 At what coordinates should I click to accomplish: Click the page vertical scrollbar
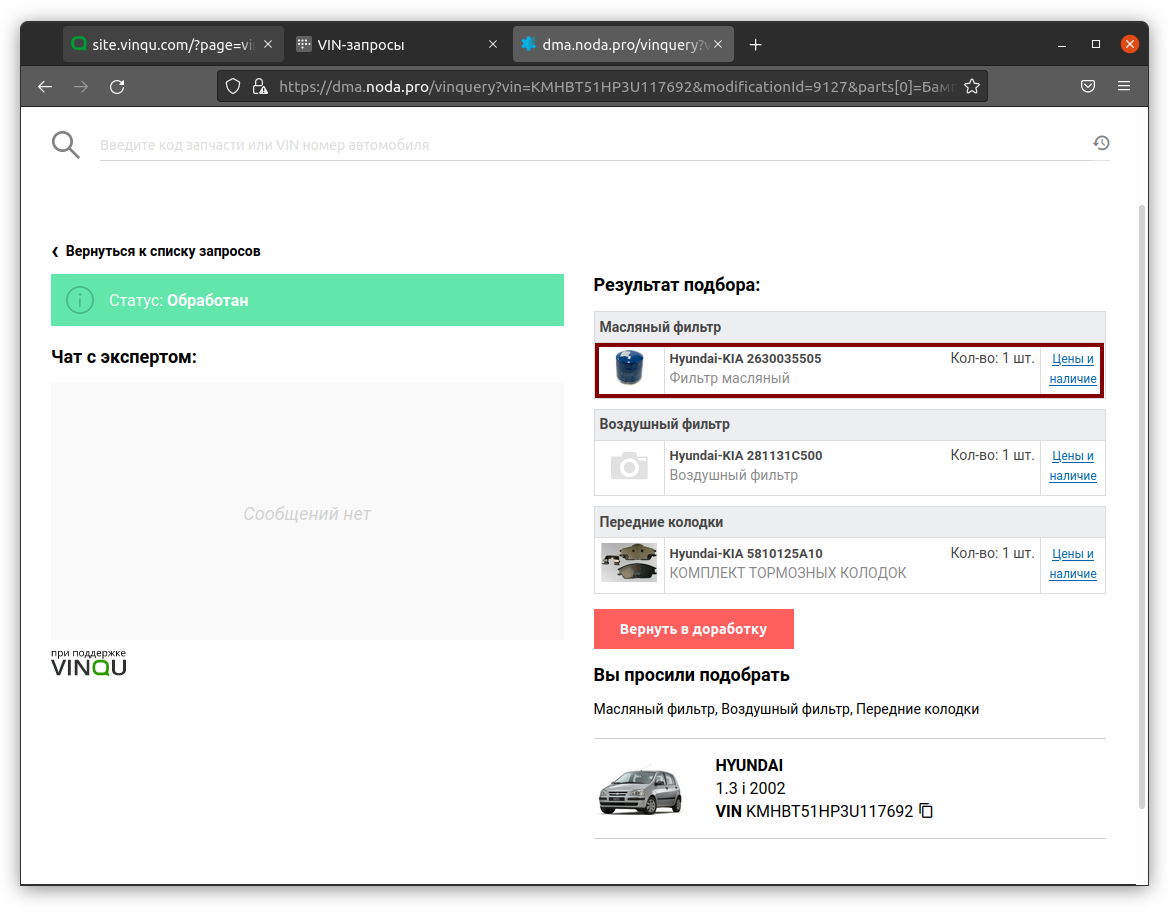point(1141,506)
